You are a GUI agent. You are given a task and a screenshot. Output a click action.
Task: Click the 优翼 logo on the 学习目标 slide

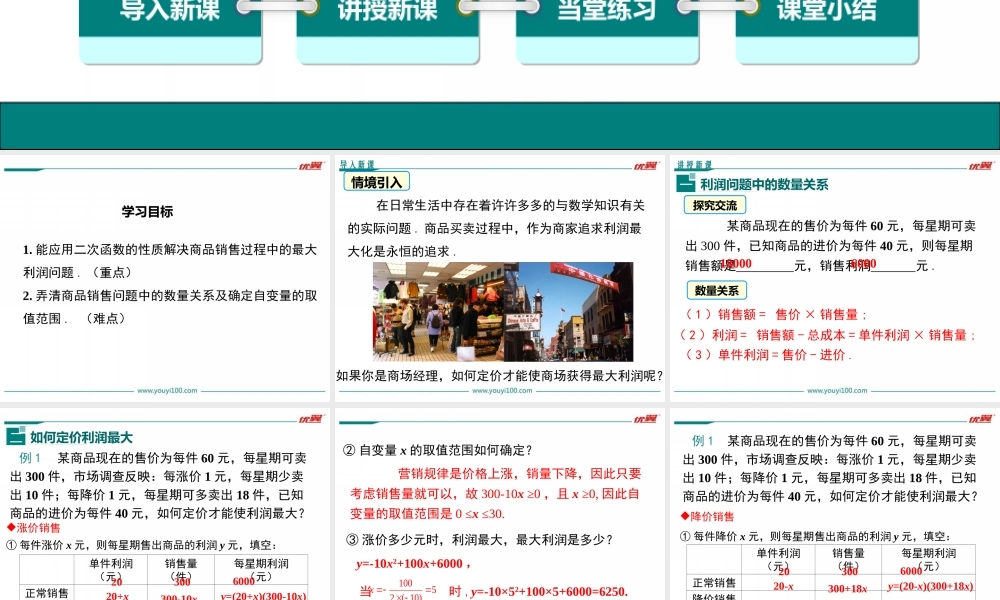tap(311, 166)
